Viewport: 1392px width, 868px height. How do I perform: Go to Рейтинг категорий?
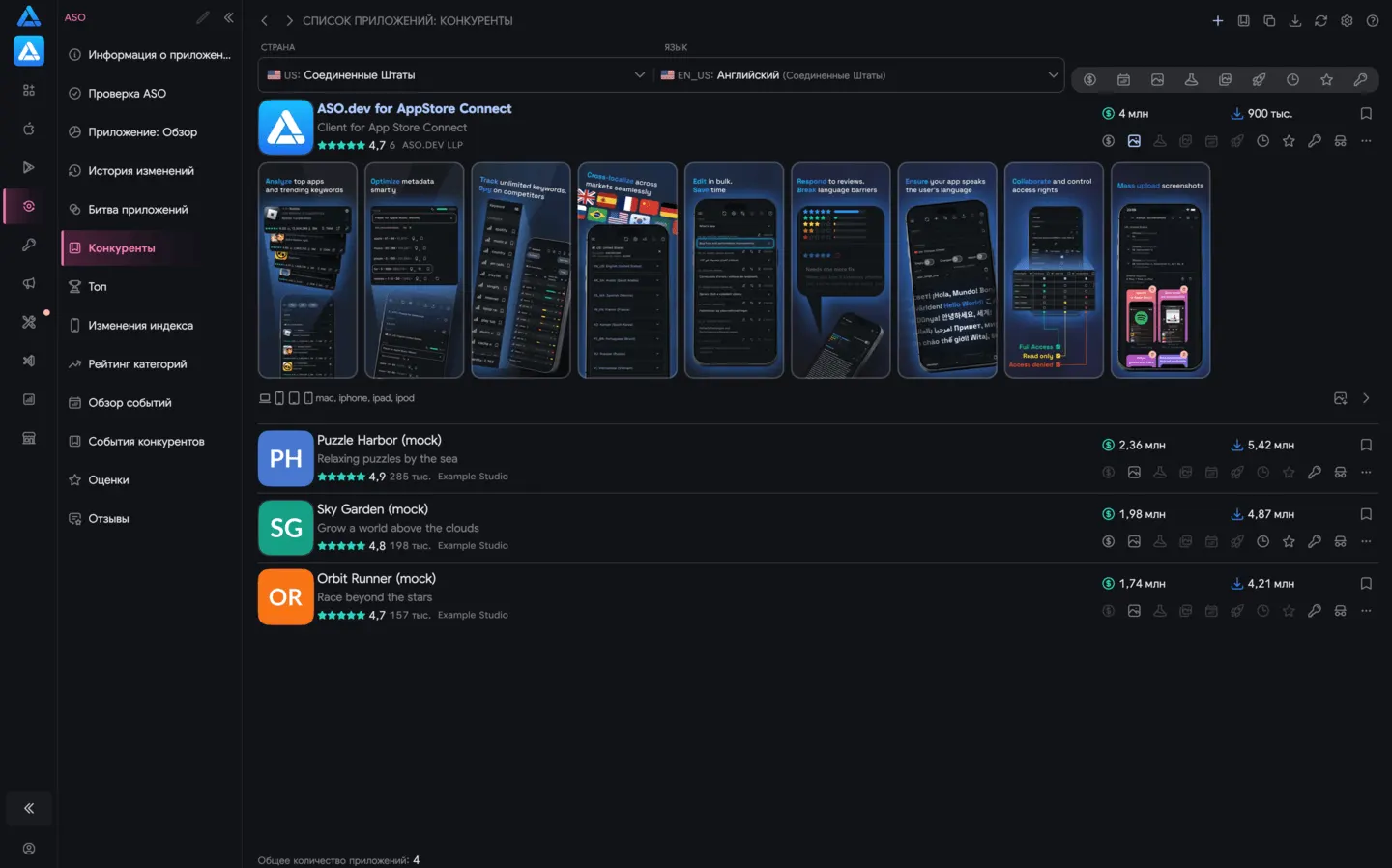click(x=150, y=364)
